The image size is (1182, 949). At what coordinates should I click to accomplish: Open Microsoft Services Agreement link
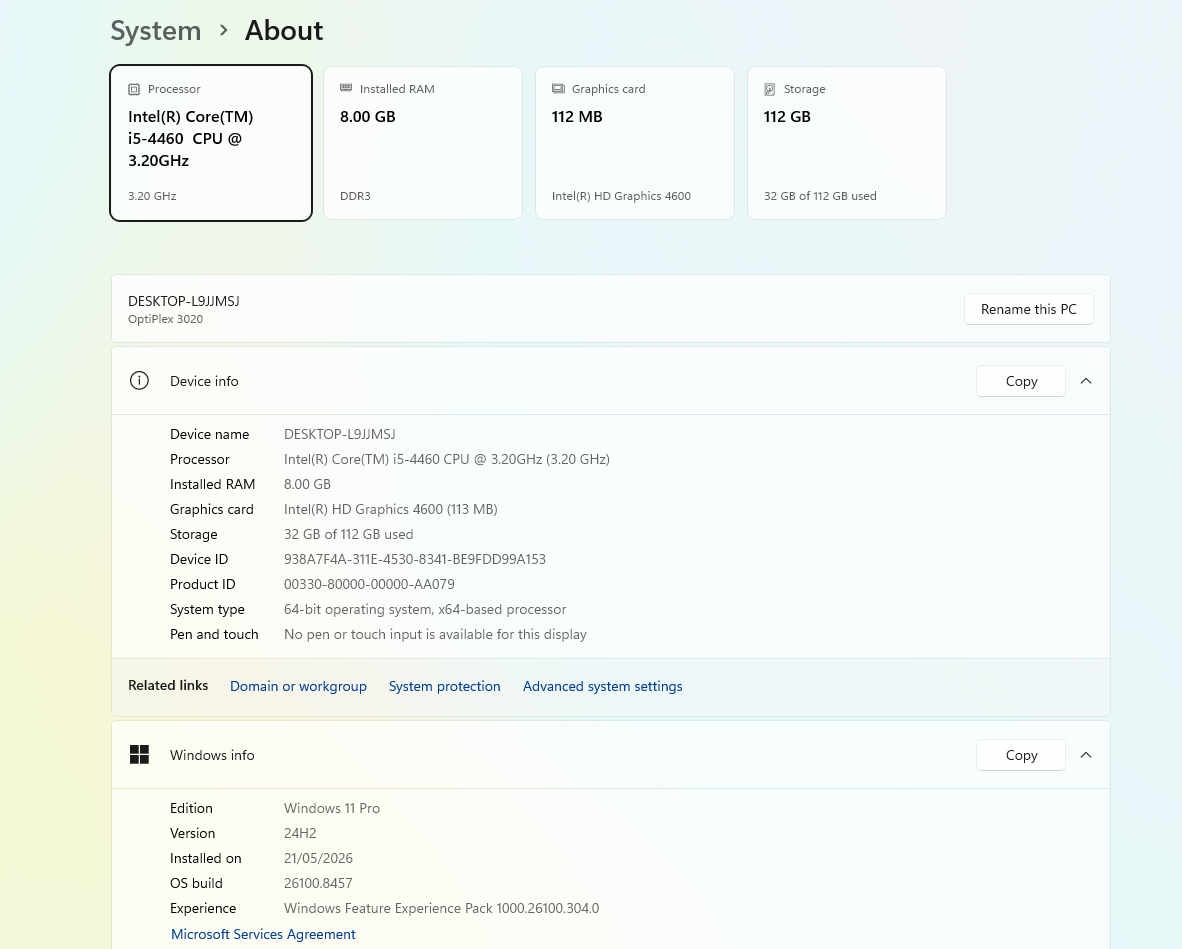(x=263, y=934)
